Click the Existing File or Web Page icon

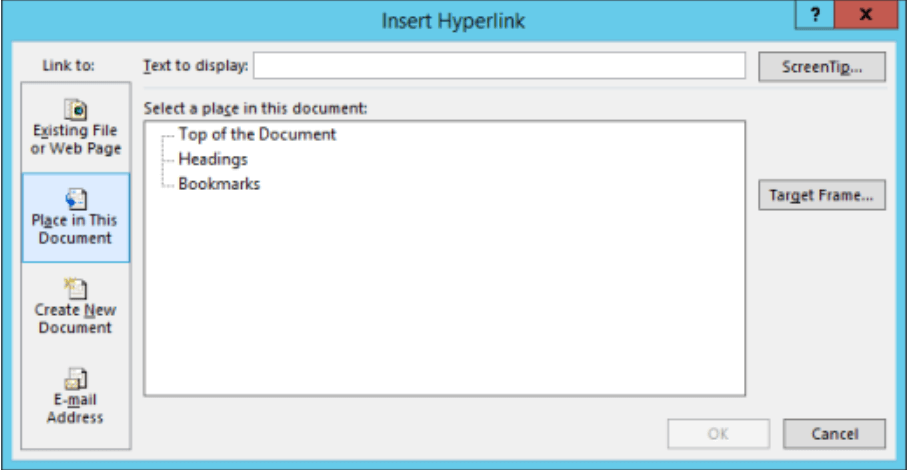[76, 109]
